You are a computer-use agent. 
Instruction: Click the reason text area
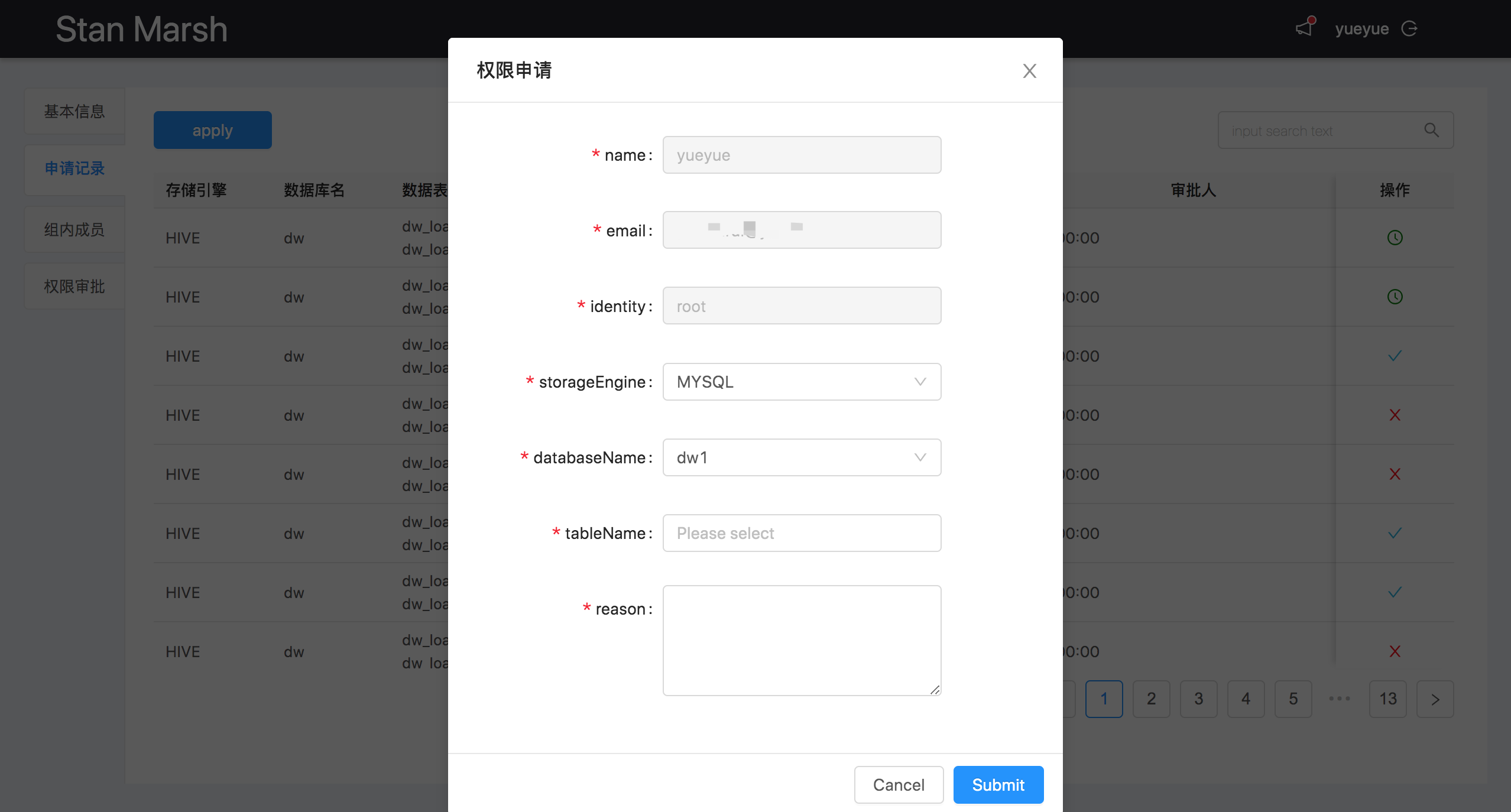(802, 641)
